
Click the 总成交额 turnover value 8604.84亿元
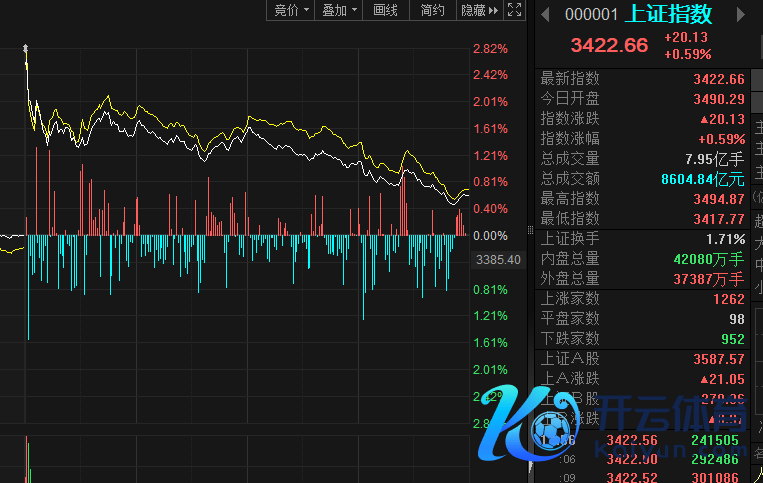(702, 179)
